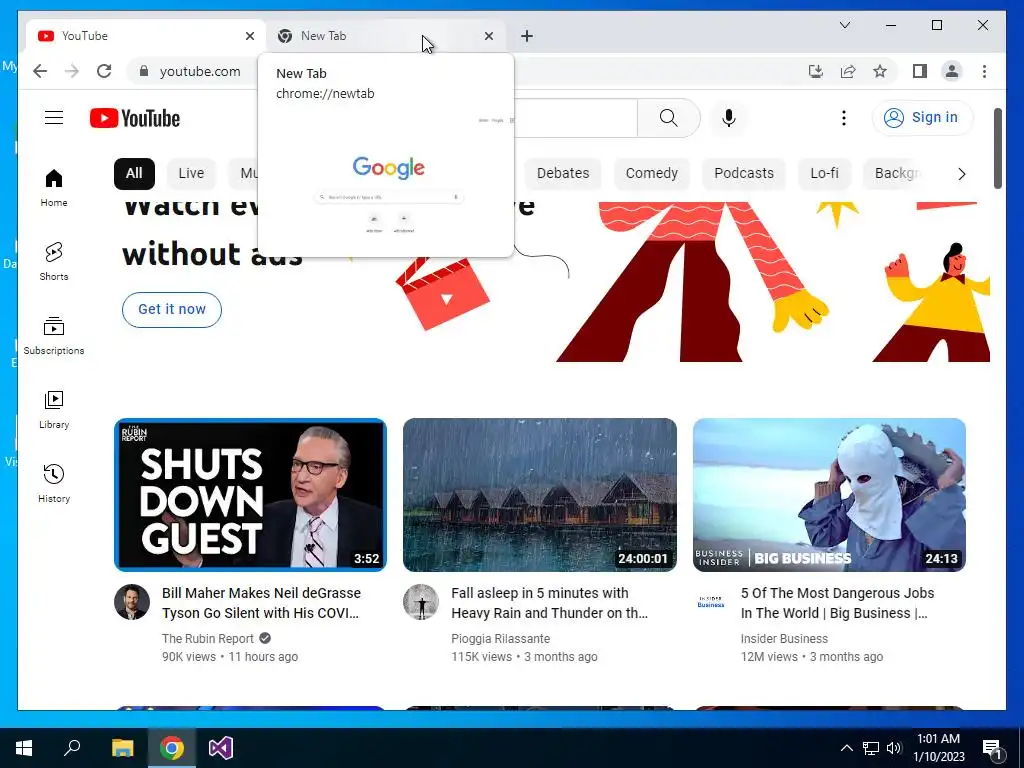Bookmark this tab with star icon
The image size is (1024, 768).
point(880,71)
